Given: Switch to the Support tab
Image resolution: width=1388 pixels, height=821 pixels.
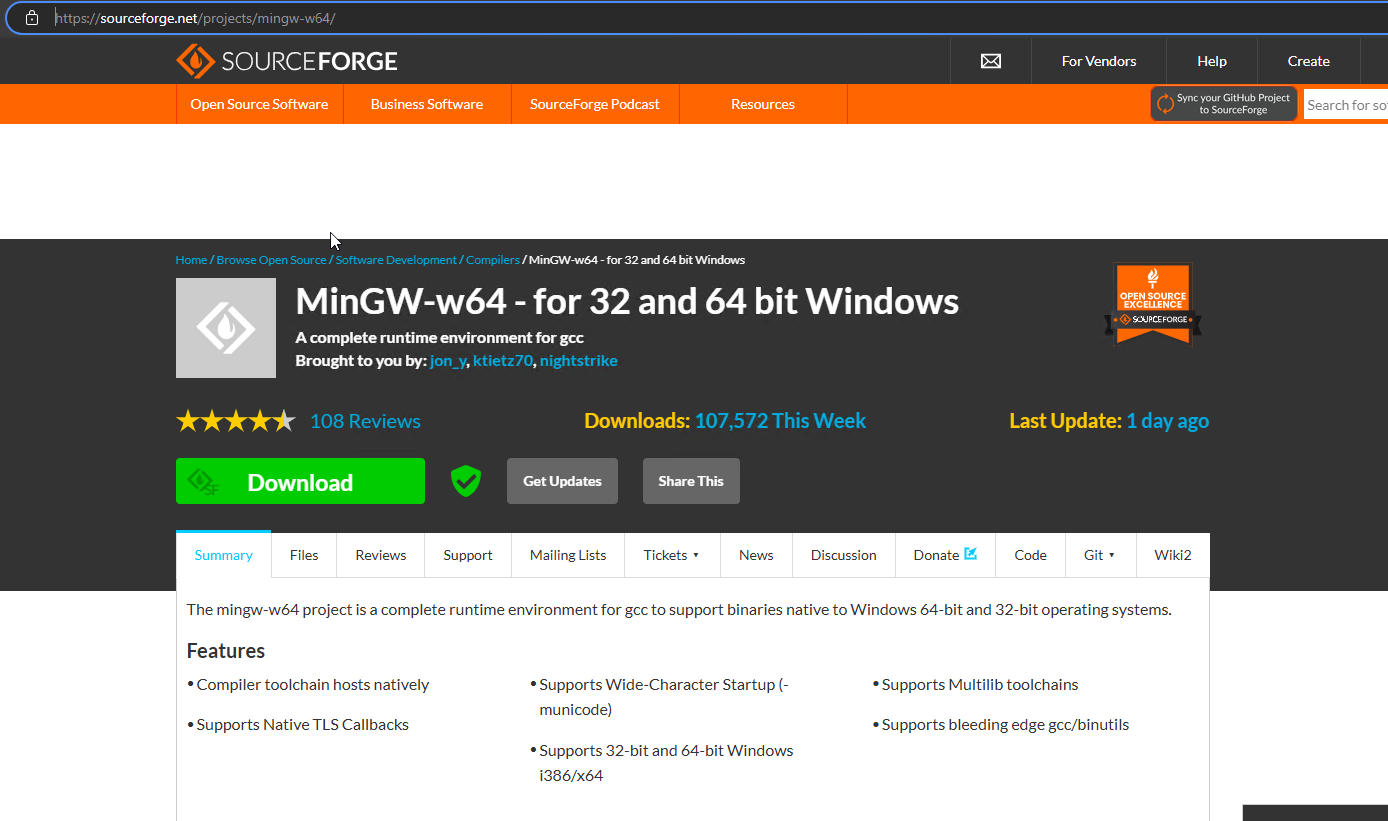Looking at the screenshot, I should [468, 555].
